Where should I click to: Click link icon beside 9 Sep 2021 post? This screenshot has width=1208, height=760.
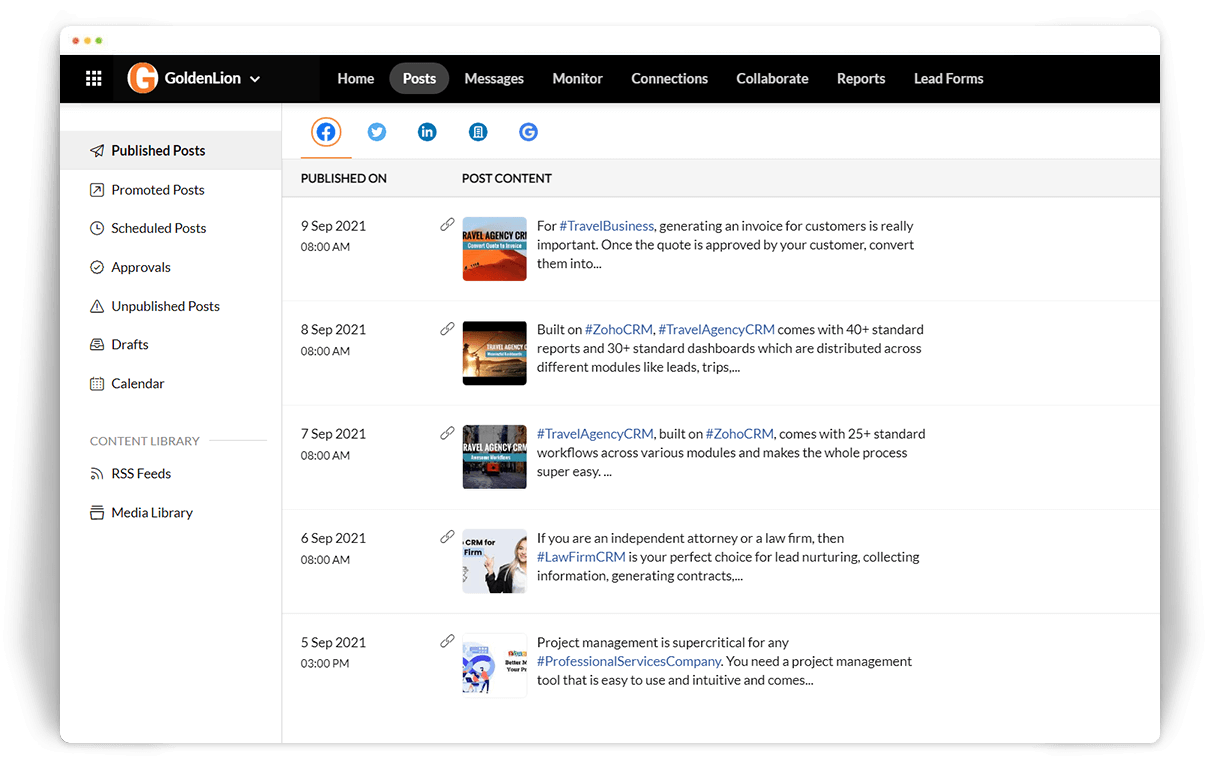[447, 225]
